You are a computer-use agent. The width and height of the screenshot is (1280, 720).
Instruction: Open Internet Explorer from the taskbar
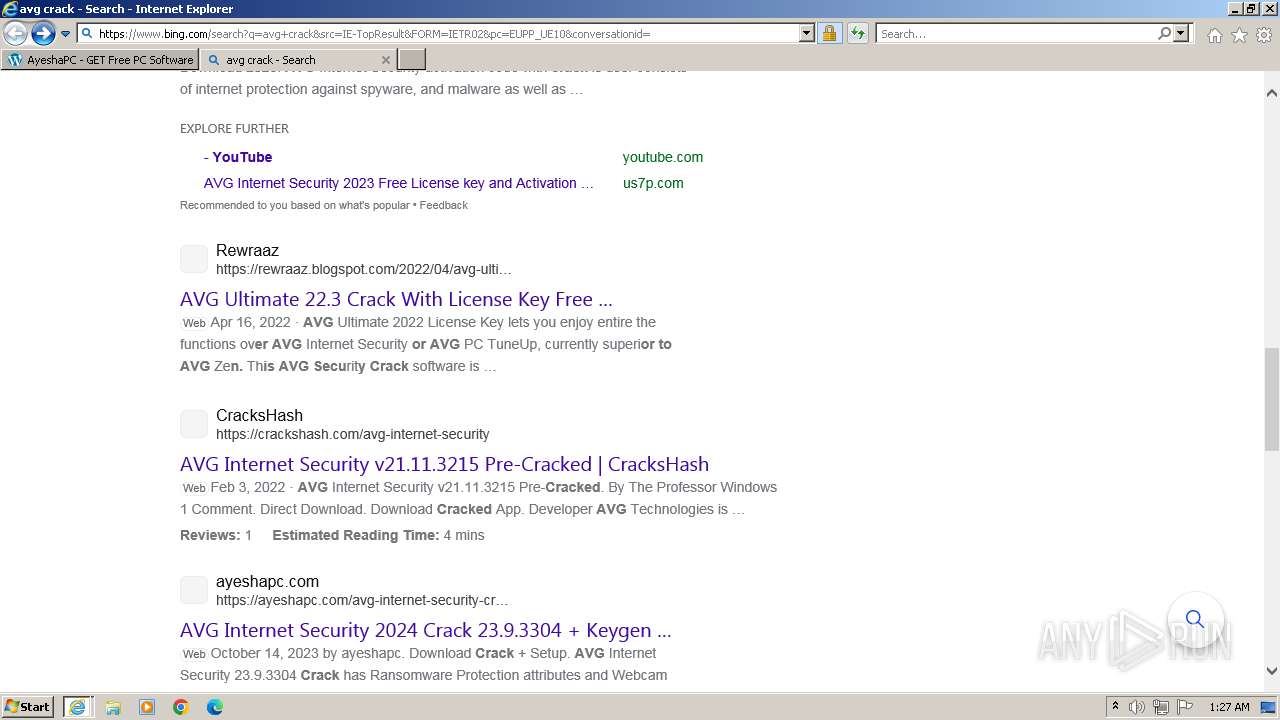coord(78,707)
